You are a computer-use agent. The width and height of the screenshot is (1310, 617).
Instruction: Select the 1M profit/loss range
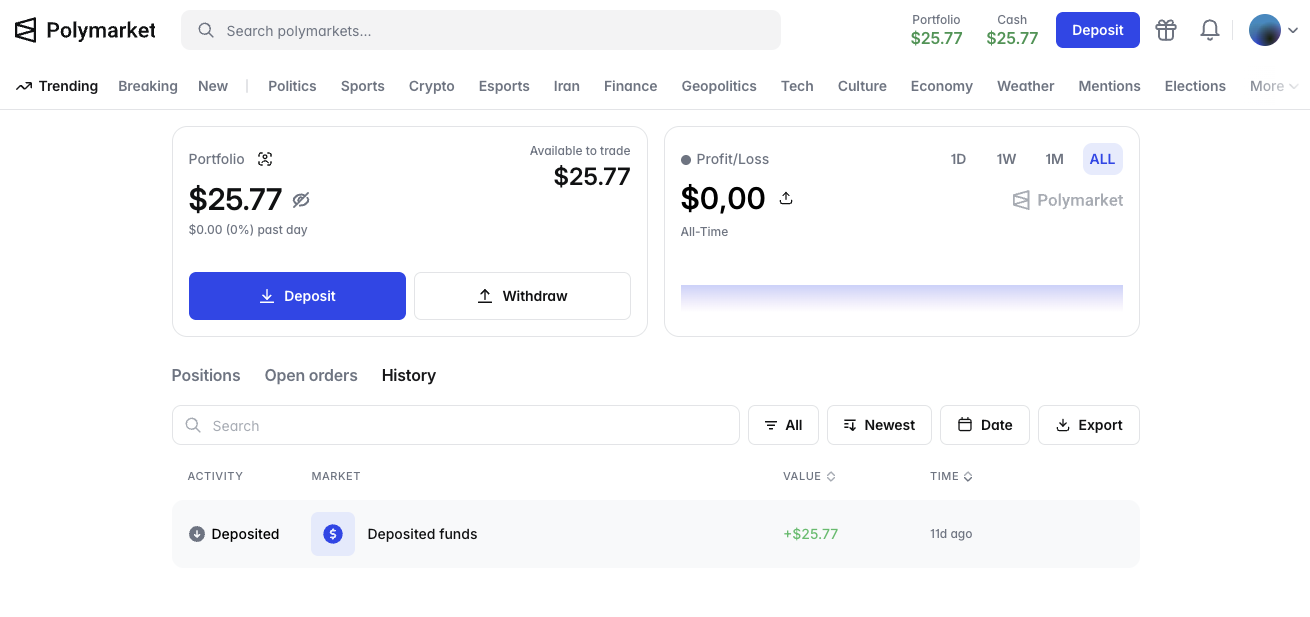coord(1054,159)
